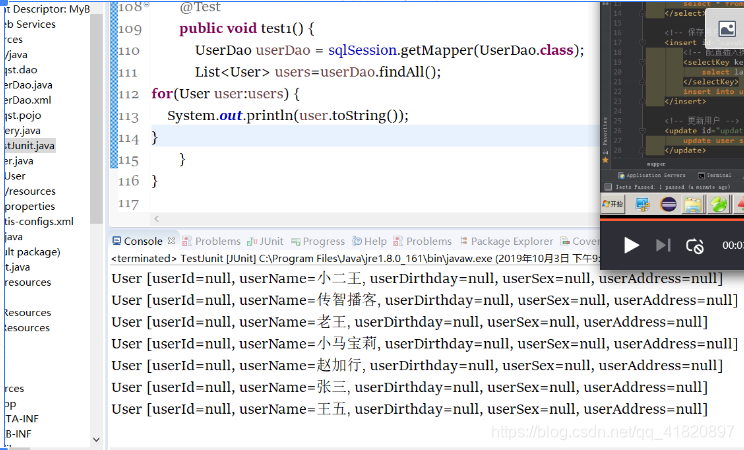Collapse test1 method at line 108
This screenshot has width=744, height=450.
coord(147,5)
